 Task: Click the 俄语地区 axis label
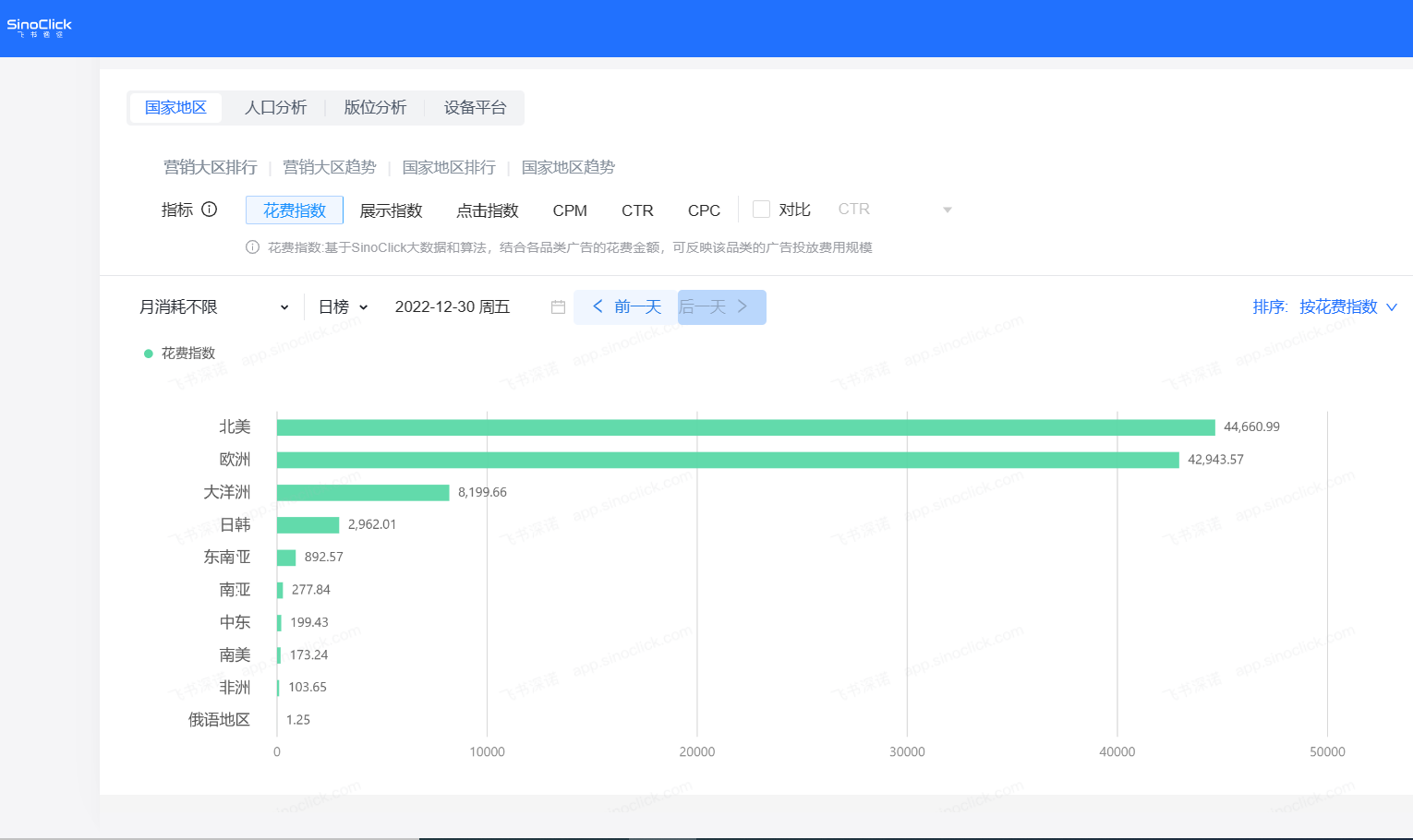tap(219, 719)
